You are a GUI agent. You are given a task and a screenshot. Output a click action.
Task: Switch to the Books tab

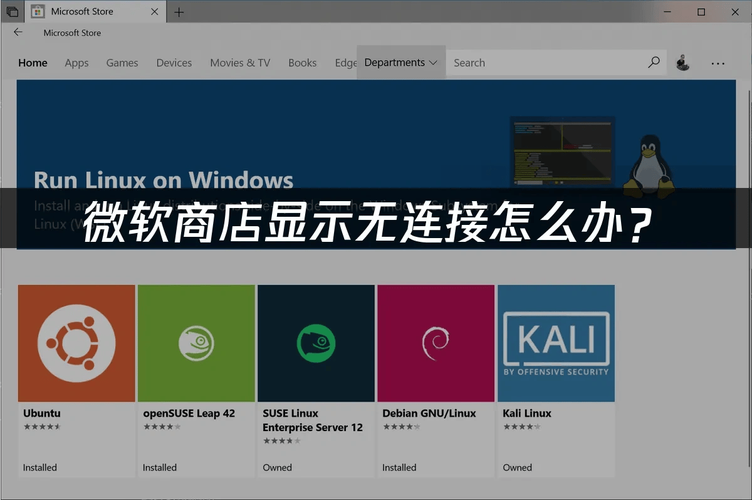click(302, 63)
